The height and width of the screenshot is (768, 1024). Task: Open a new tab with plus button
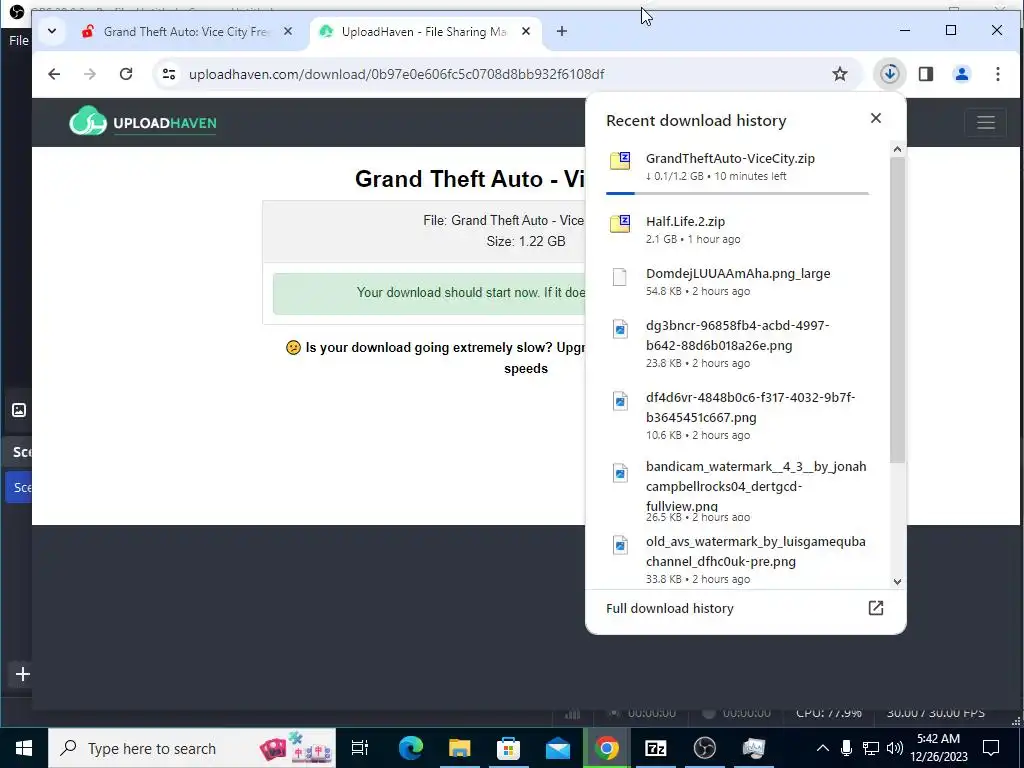click(562, 31)
